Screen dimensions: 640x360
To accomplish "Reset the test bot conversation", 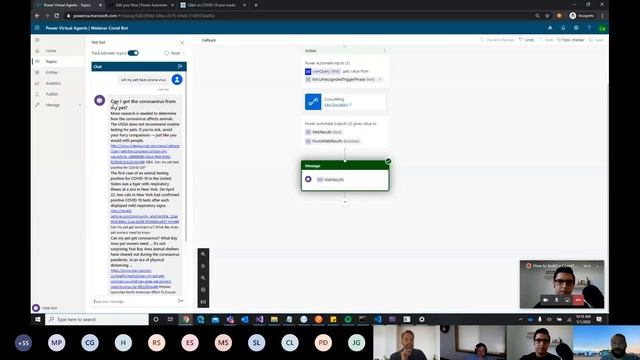I will [173, 53].
